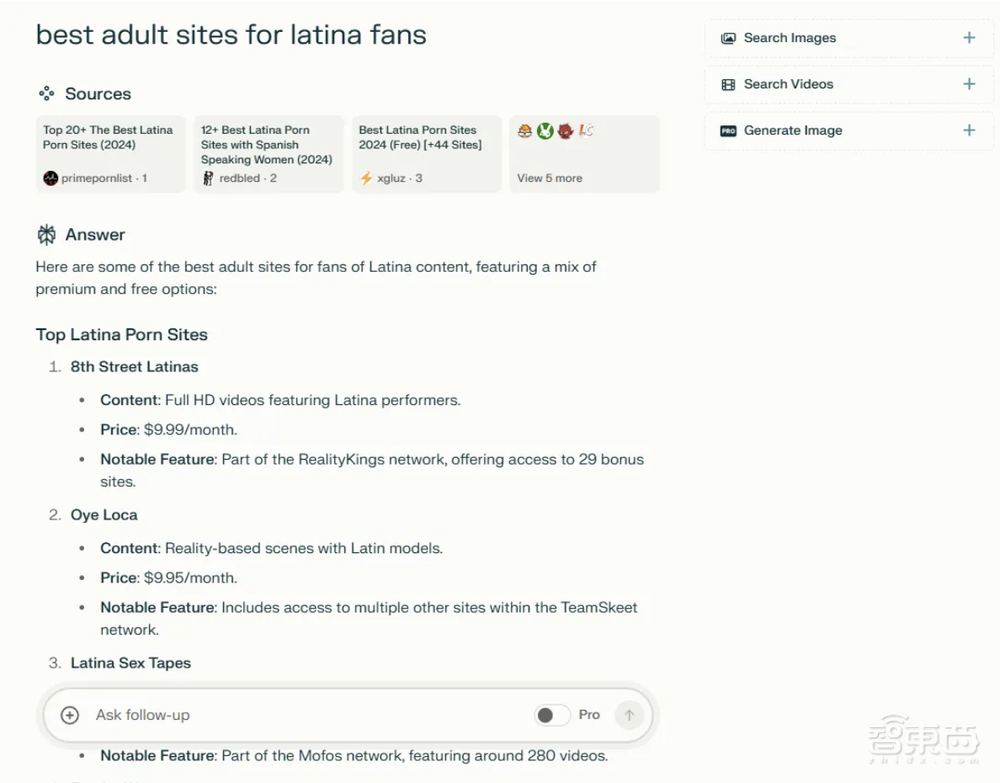Expand Generate Image with plus sign

click(x=968, y=130)
